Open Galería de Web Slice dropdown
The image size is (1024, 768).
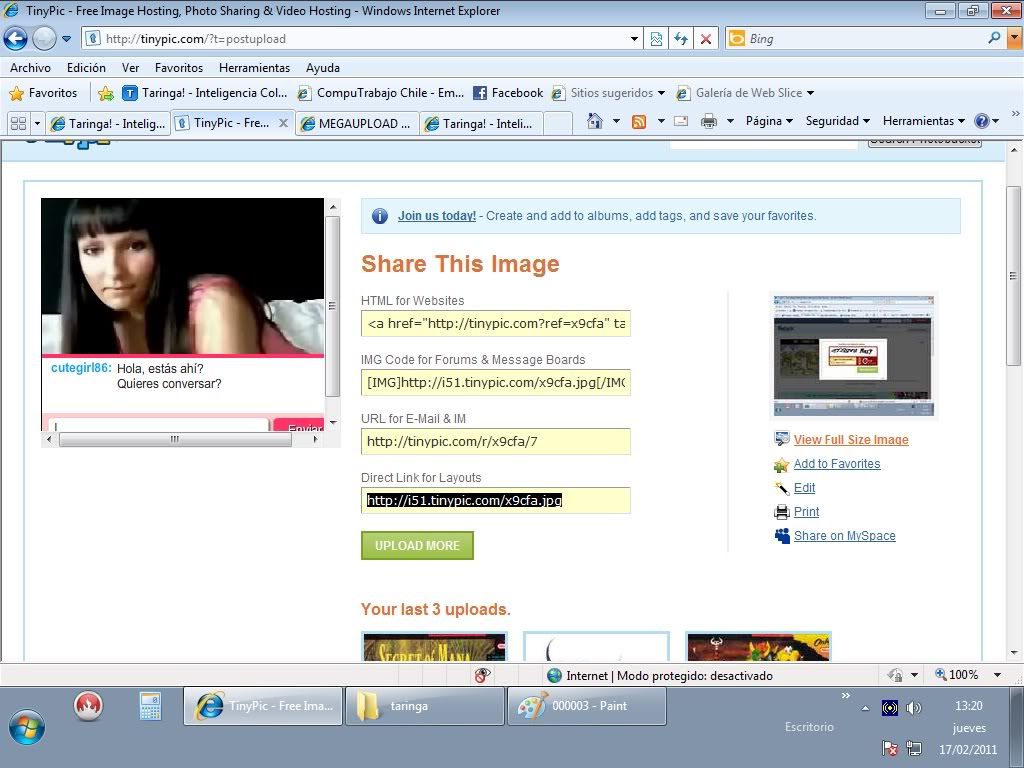pyautogui.click(x=810, y=93)
